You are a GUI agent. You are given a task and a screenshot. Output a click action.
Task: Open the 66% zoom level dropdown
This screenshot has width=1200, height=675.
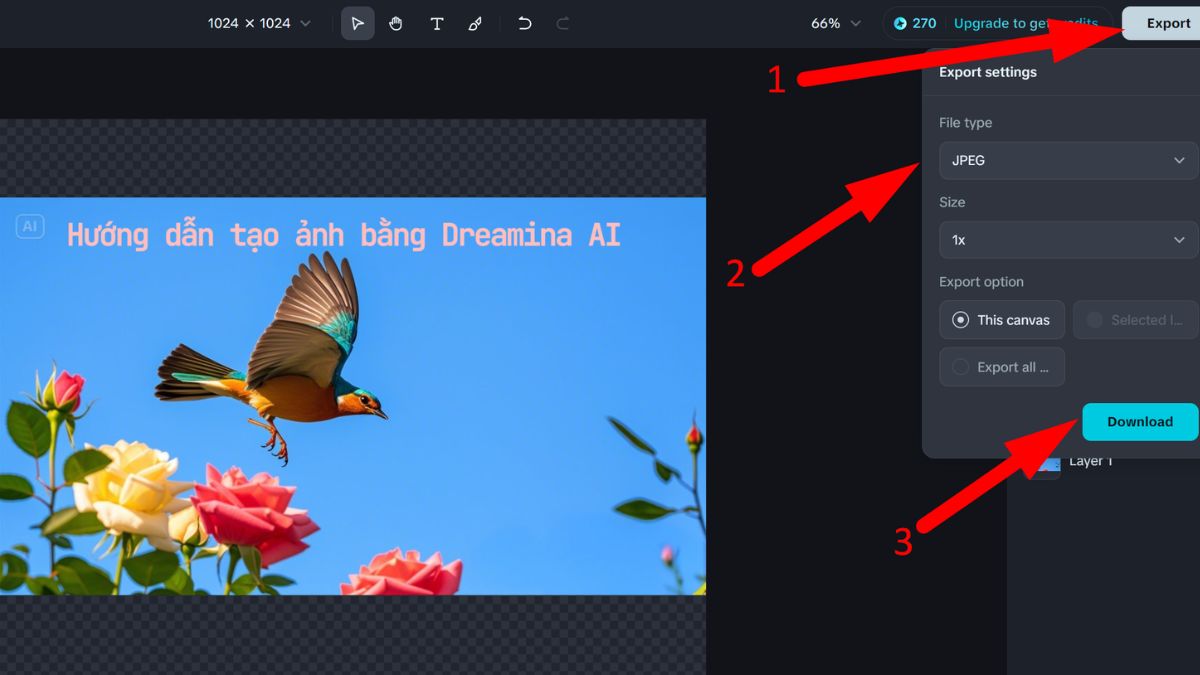click(x=836, y=23)
